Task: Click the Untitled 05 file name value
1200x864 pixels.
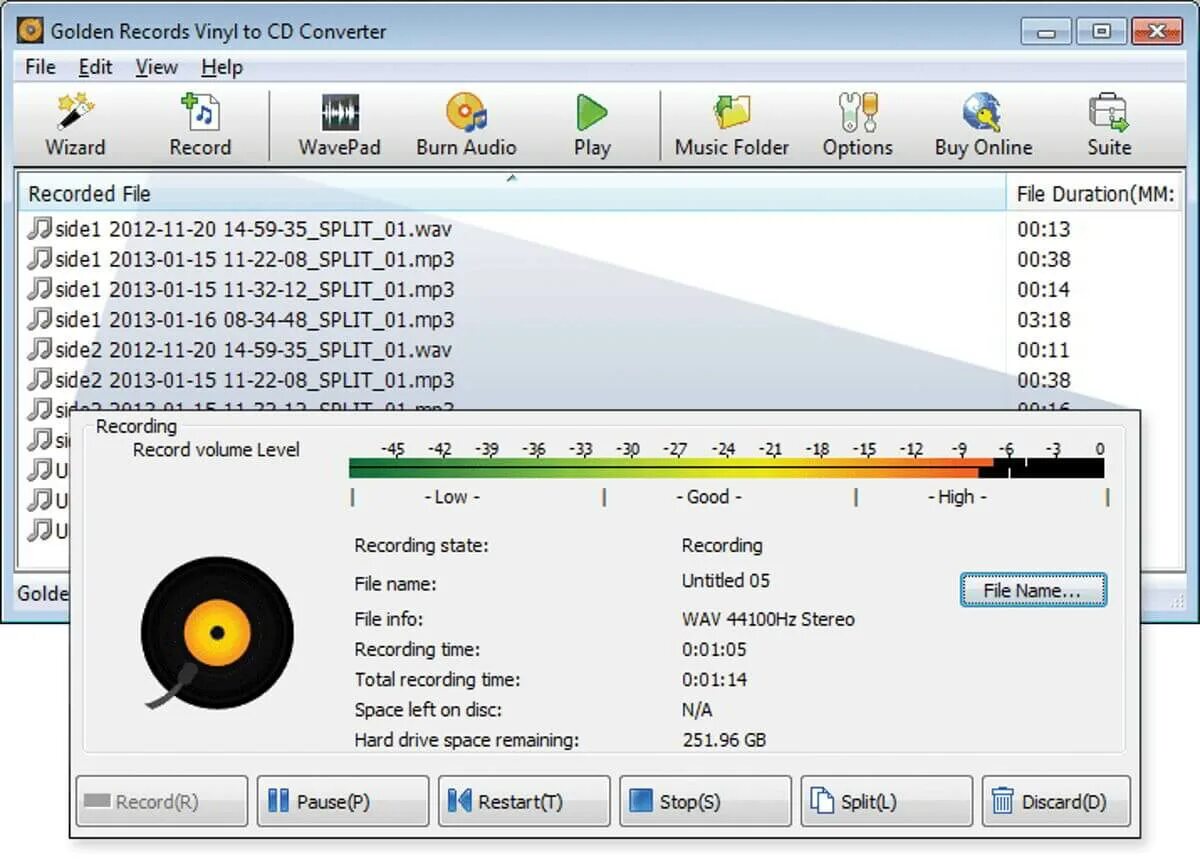Action: click(x=726, y=580)
